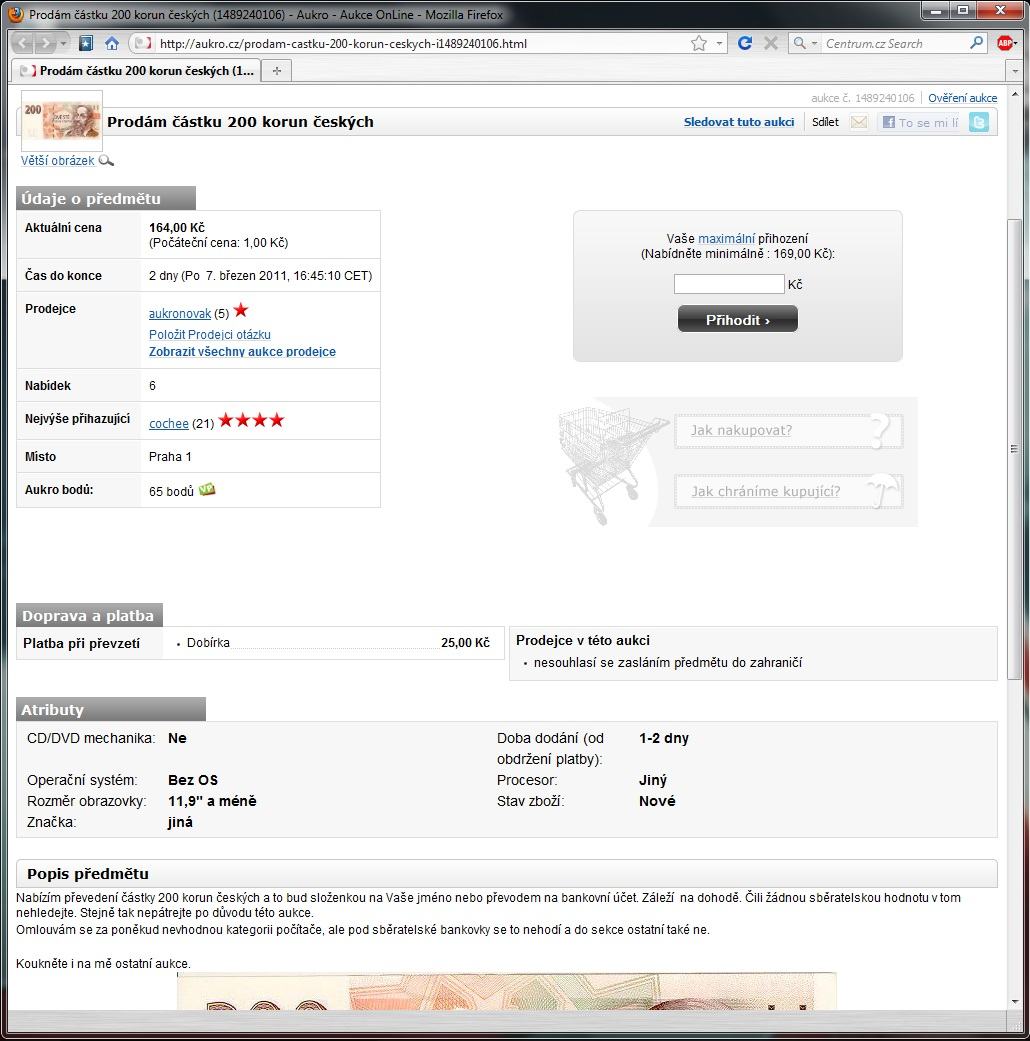Click the 200 Kč banknote thumbnail
This screenshot has width=1030, height=1041.
[x=62, y=120]
